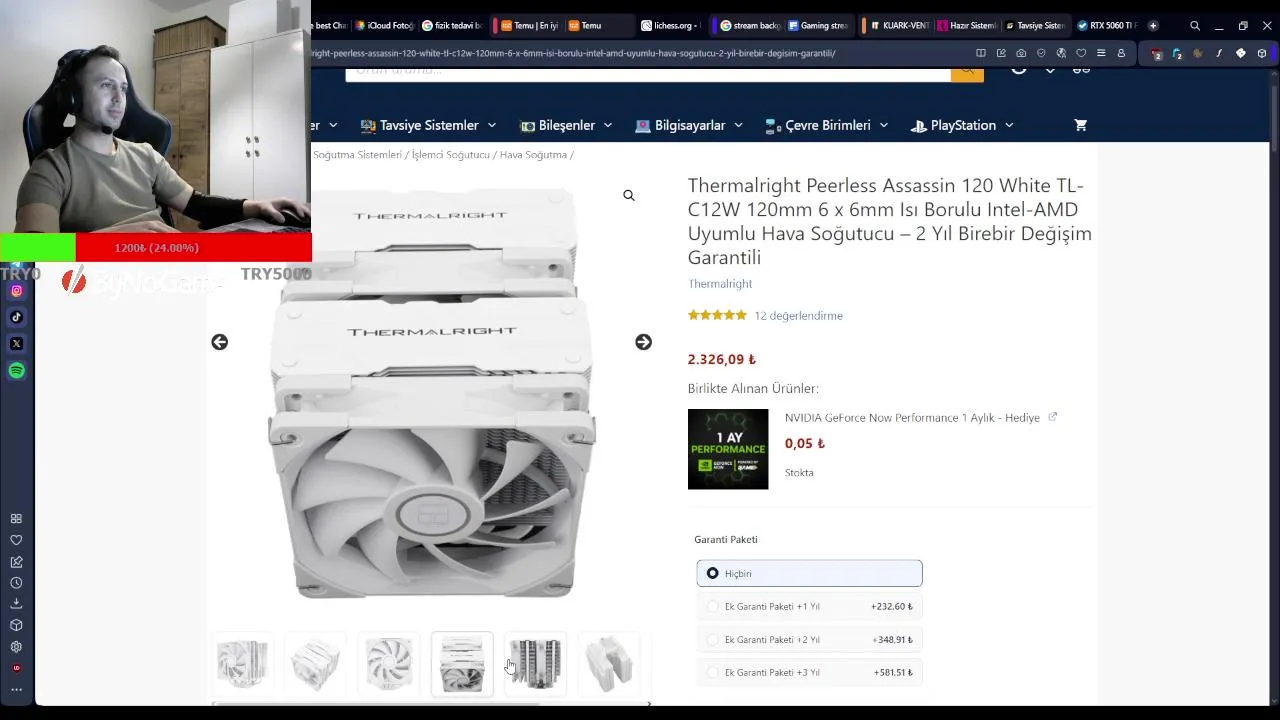
Task: Open Spotify icon in browser sidebar
Action: (16, 371)
